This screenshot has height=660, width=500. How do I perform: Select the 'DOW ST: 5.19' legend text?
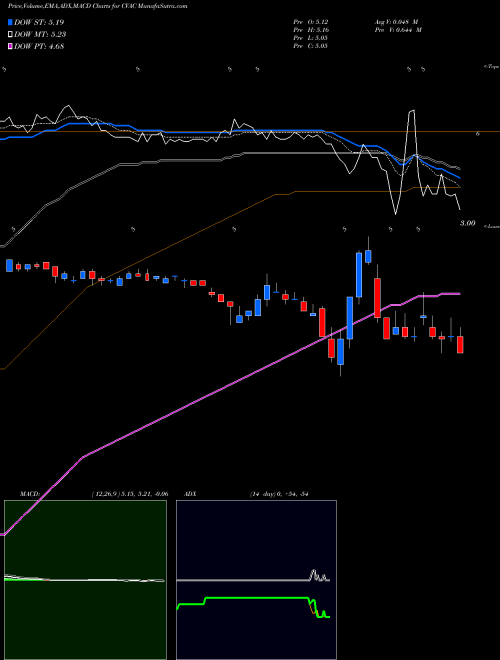(39, 22)
